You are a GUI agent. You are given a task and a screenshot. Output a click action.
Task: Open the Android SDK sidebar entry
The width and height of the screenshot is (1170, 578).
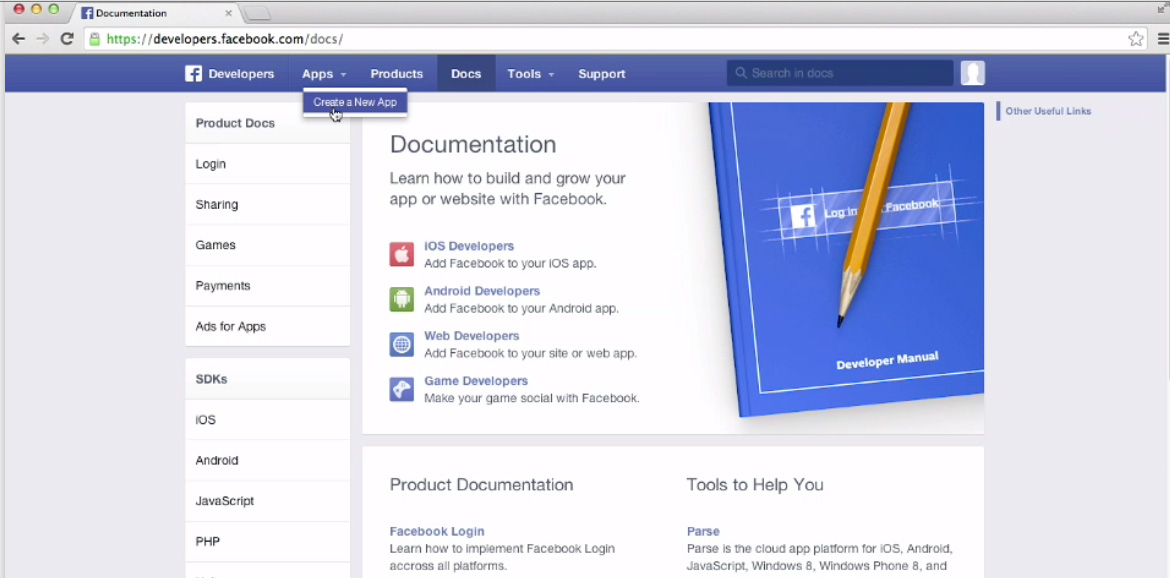pos(267,460)
